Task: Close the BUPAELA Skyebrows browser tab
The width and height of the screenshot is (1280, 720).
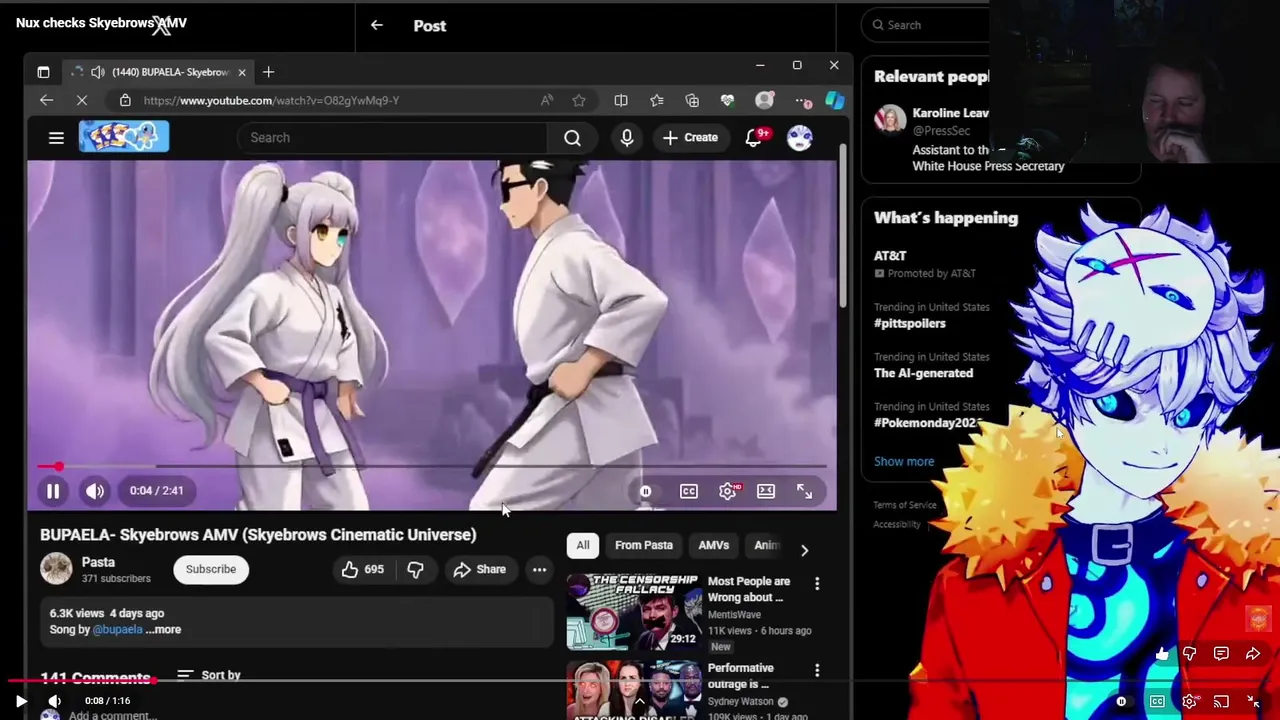Action: click(242, 72)
